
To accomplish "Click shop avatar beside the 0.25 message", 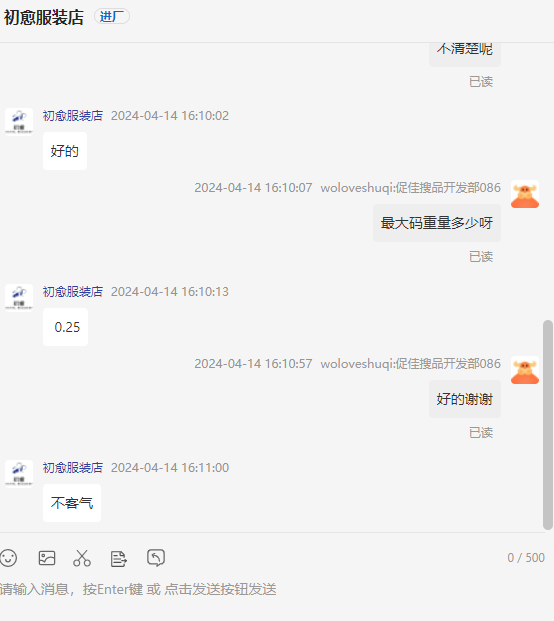I will tap(19, 298).
